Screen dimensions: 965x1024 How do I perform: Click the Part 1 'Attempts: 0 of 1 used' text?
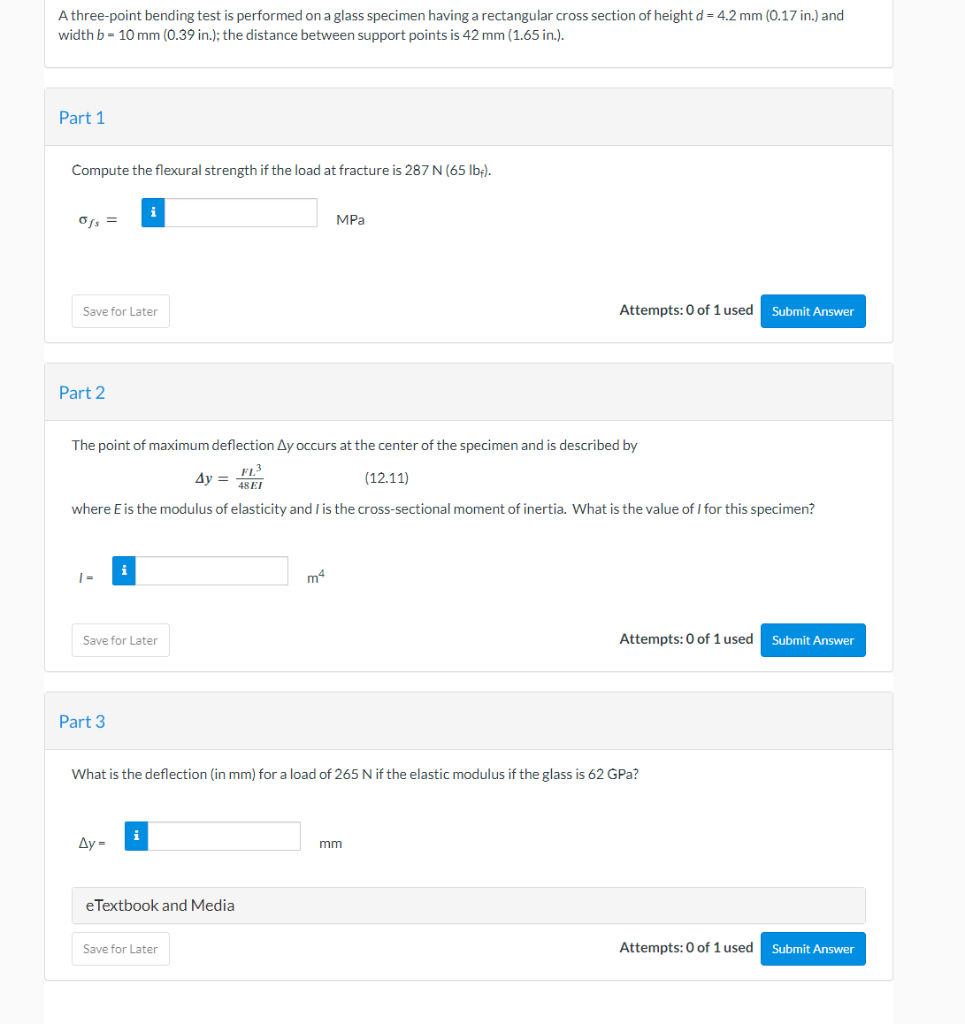click(686, 310)
